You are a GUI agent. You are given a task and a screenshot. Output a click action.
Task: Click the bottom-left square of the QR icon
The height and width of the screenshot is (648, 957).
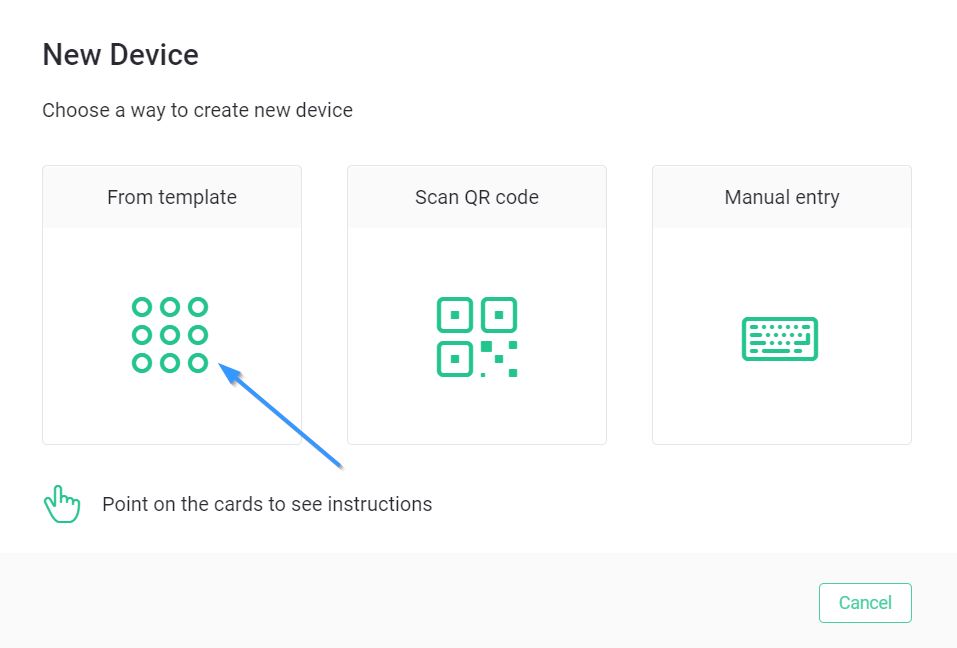[455, 359]
